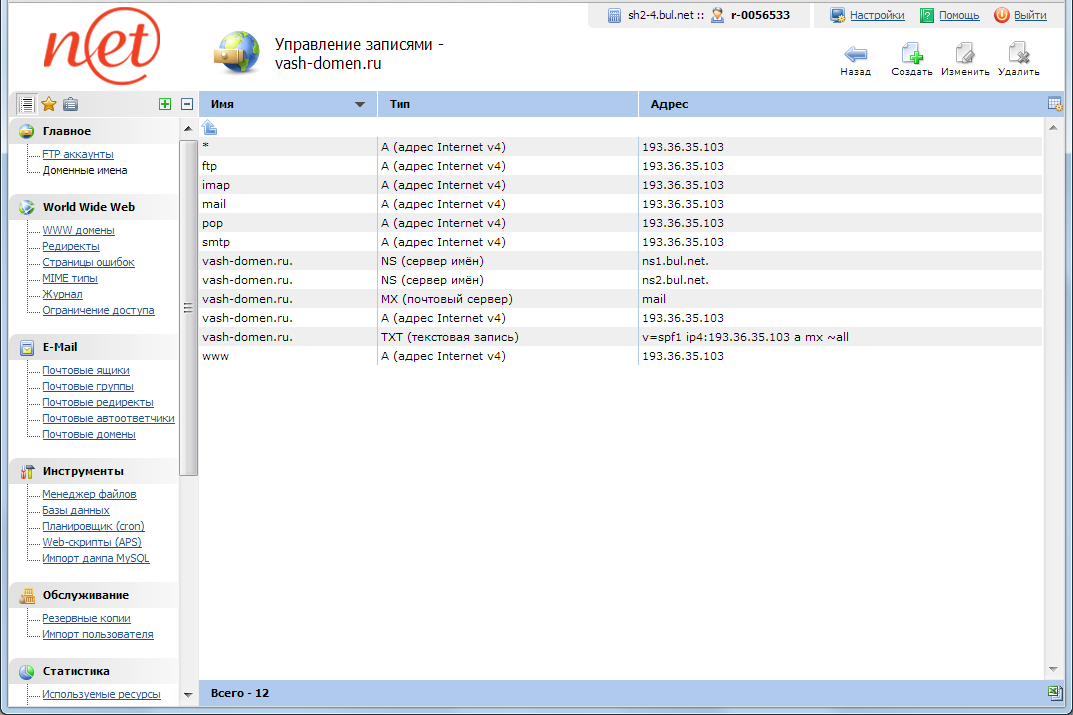The height and width of the screenshot is (715, 1073).
Task: Click the sidebar vertical scrollbar thumb
Action: click(x=187, y=308)
